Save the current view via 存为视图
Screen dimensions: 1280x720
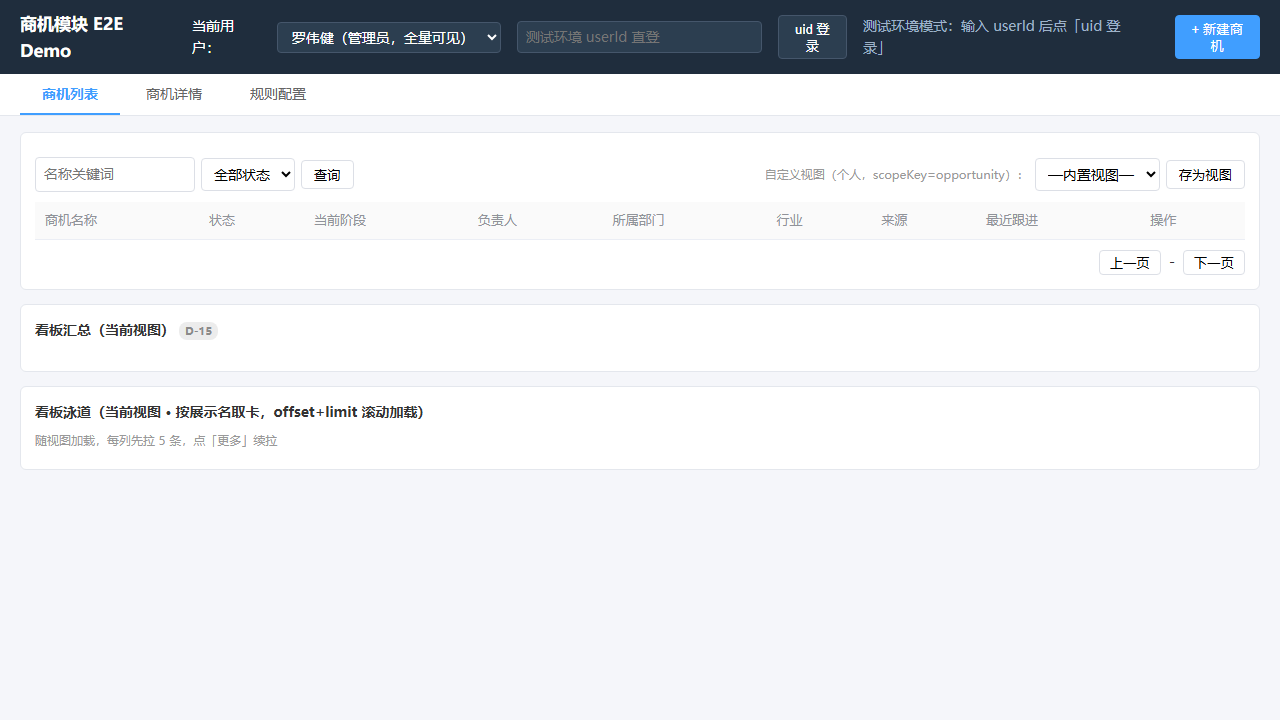pyautogui.click(x=1205, y=175)
